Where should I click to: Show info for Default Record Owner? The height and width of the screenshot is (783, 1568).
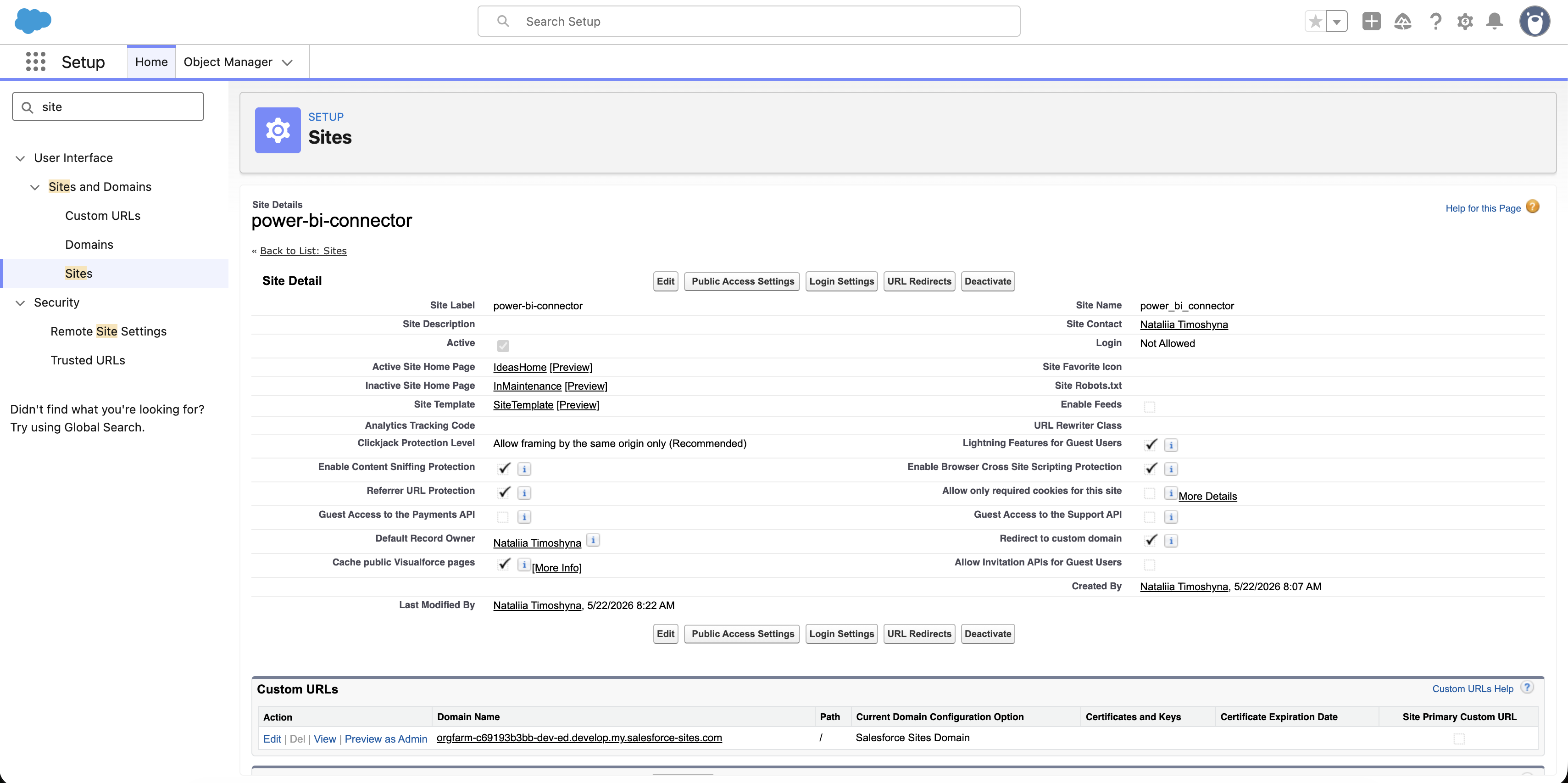(x=593, y=539)
